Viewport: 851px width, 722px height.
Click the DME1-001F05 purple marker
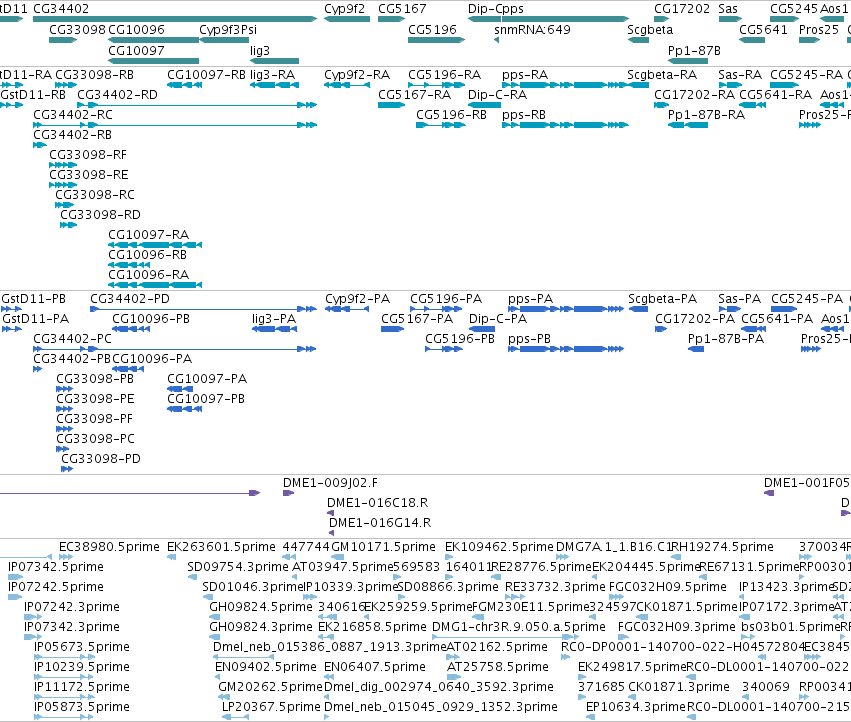[769, 493]
